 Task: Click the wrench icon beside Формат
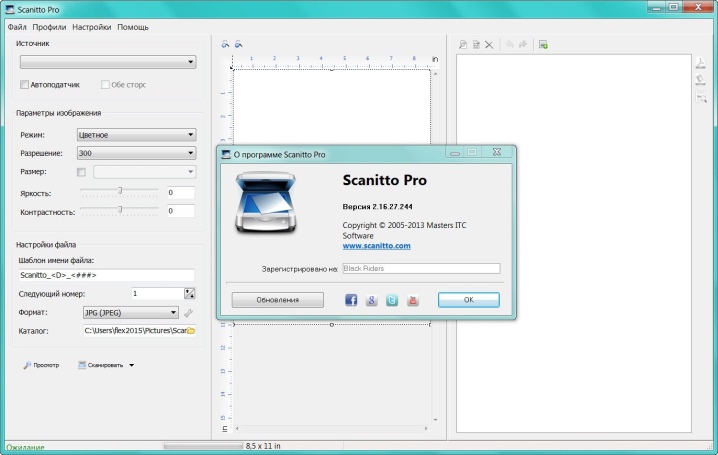pos(188,313)
